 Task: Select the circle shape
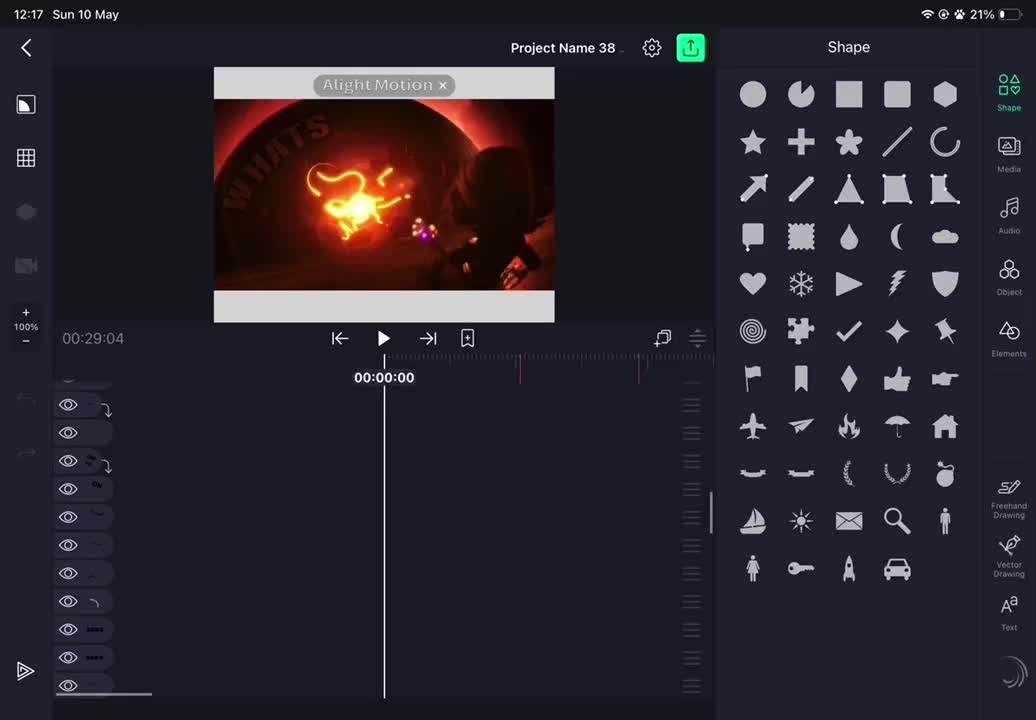753,94
